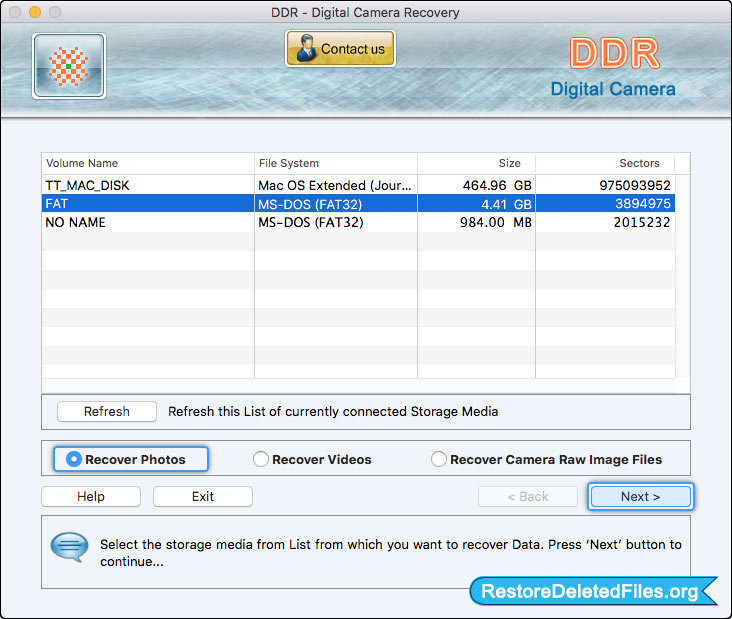Click the Refresh button
The width and height of the screenshot is (732, 619).
coord(106,411)
